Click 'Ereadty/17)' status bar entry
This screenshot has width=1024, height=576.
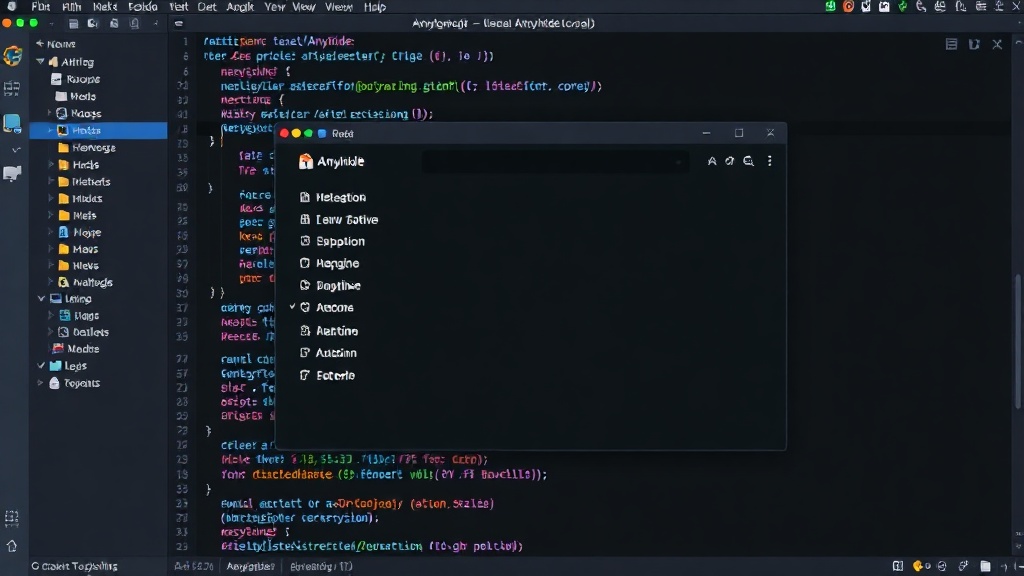tap(321, 566)
